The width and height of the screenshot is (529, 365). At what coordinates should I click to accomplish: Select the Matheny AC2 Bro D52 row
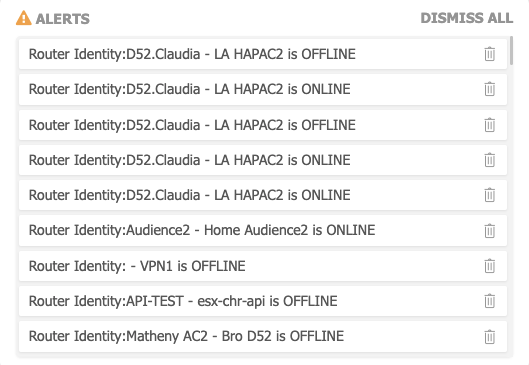click(x=263, y=336)
